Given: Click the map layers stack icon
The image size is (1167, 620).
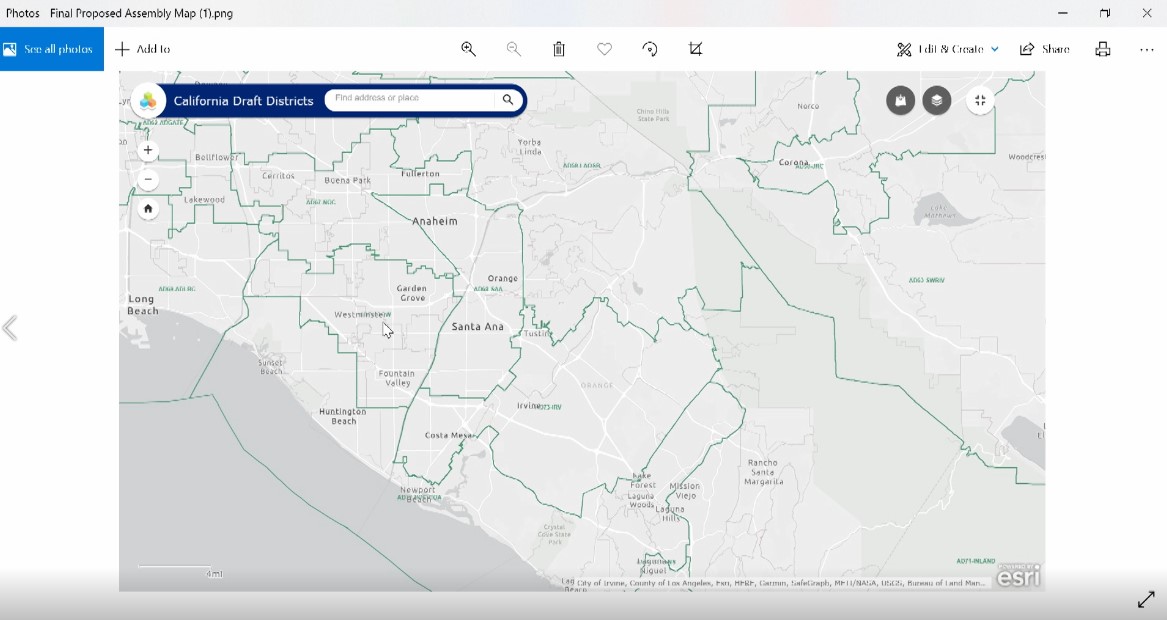Looking at the screenshot, I should point(936,100).
